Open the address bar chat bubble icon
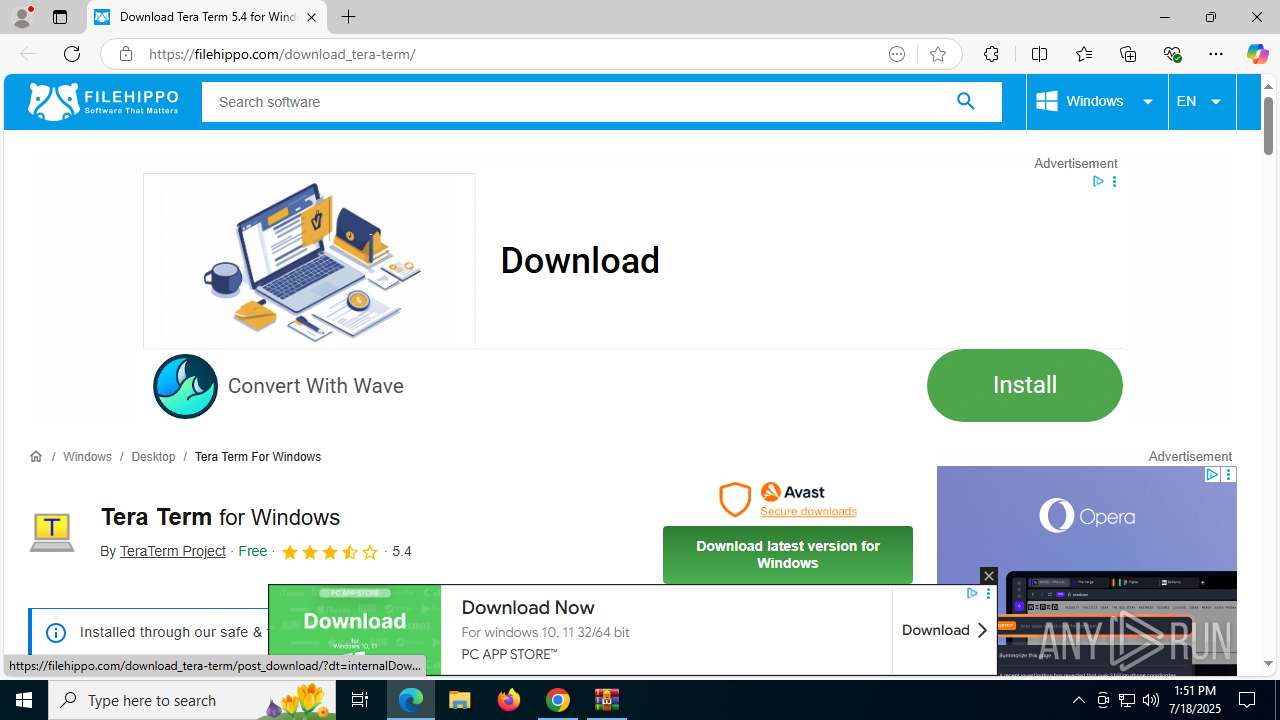The width and height of the screenshot is (1280, 720). pyautogui.click(x=897, y=54)
